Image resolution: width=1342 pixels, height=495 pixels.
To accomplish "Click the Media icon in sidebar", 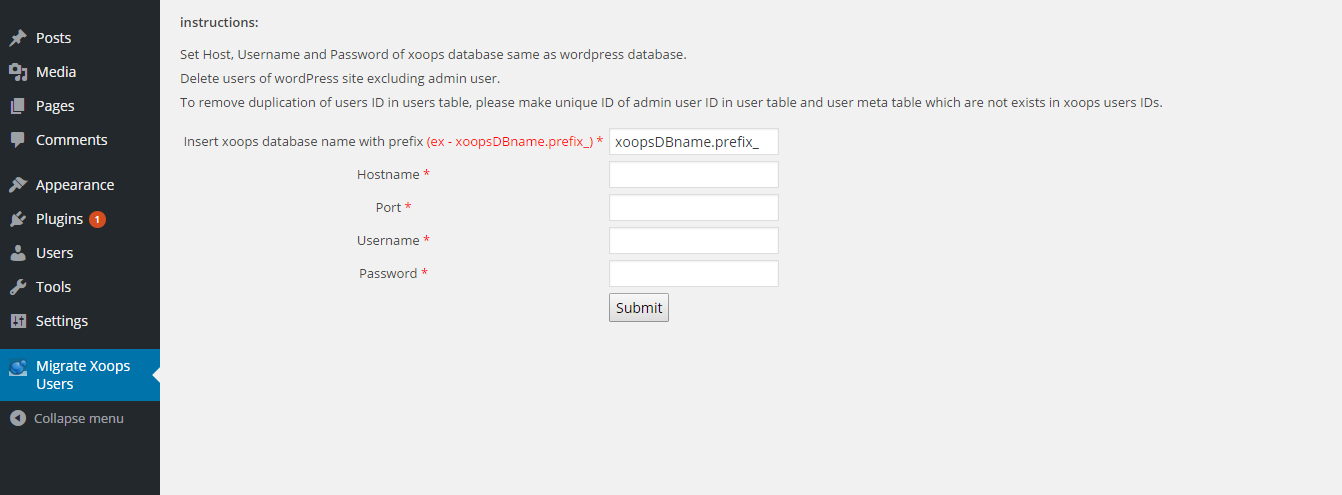I will 18,72.
